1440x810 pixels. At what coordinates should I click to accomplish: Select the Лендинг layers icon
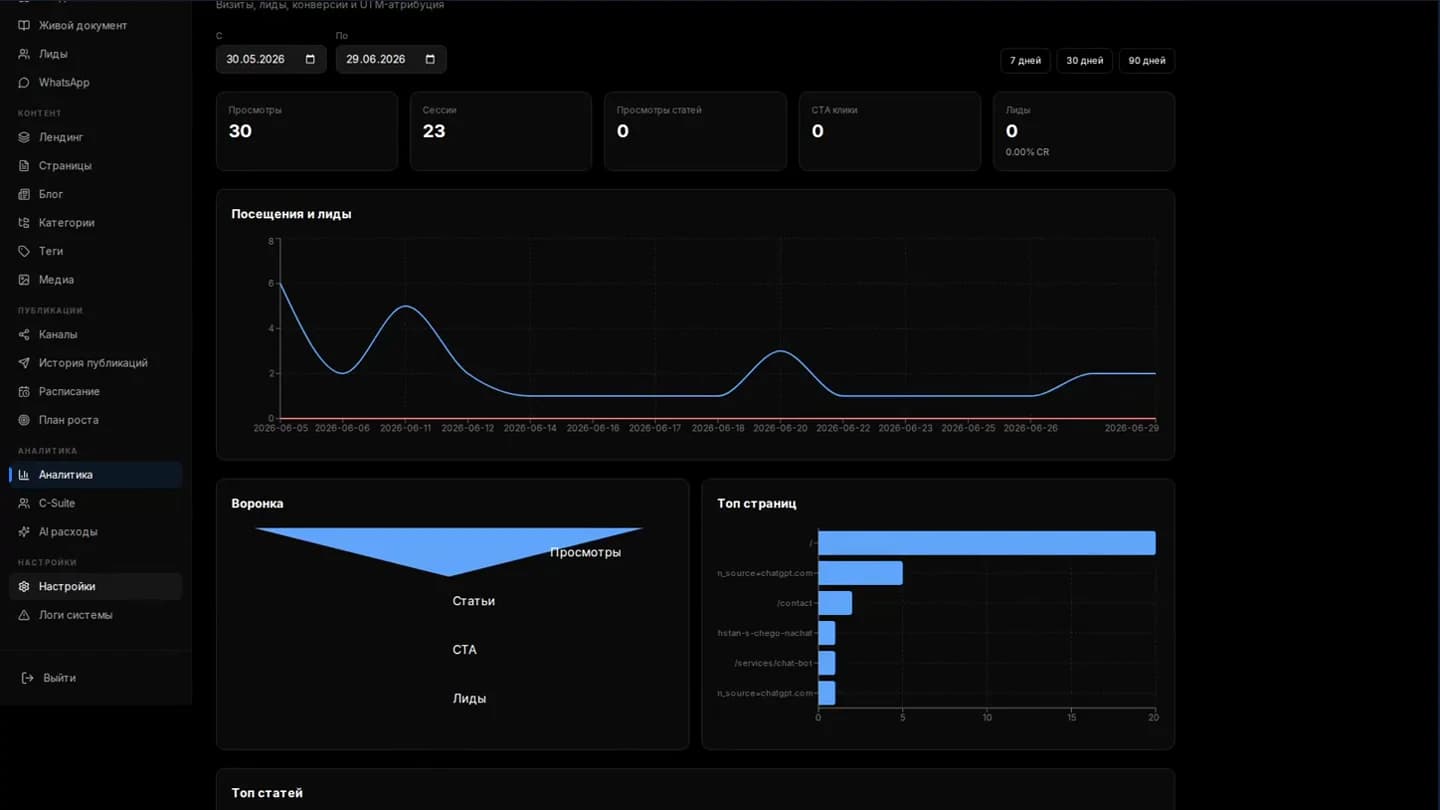click(x=24, y=137)
